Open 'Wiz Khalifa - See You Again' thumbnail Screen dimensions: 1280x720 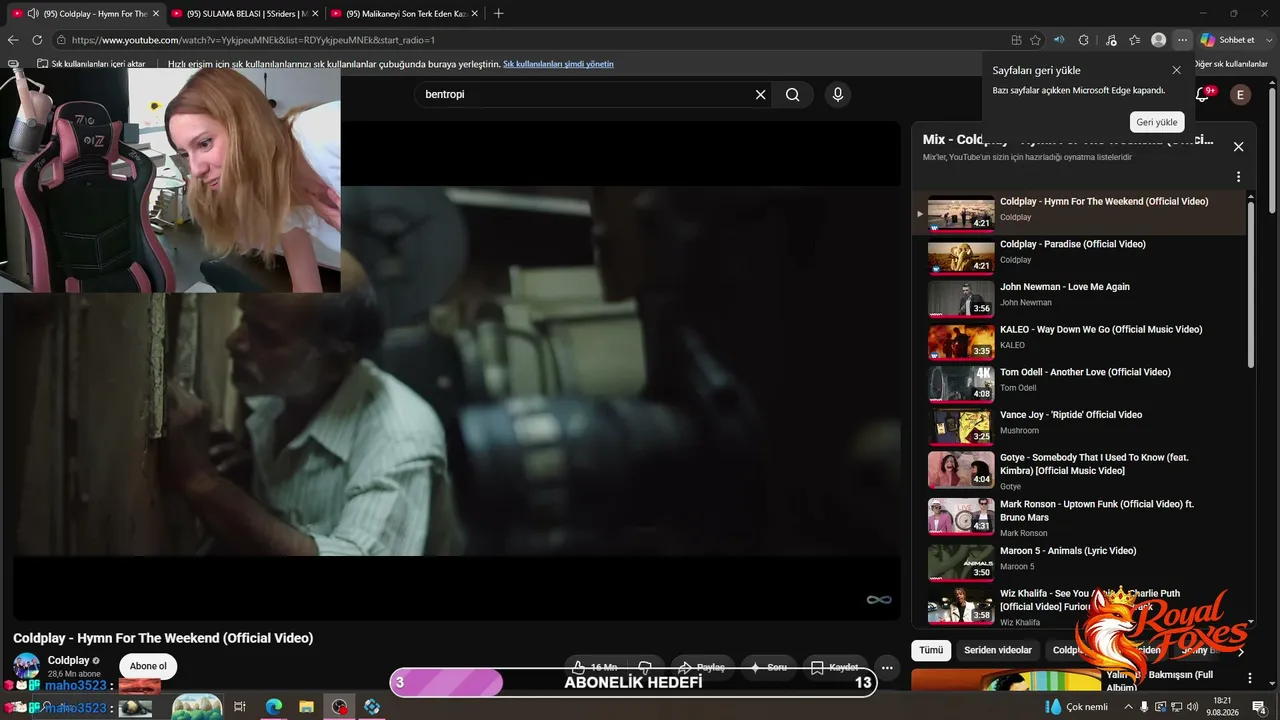point(961,606)
